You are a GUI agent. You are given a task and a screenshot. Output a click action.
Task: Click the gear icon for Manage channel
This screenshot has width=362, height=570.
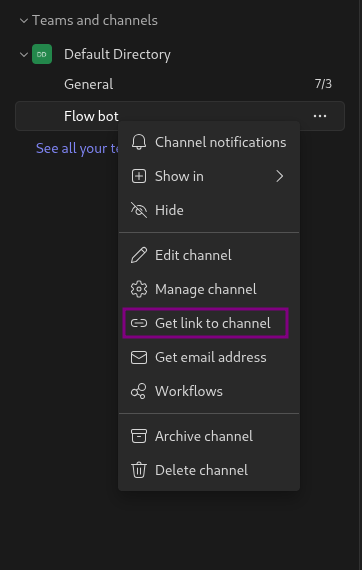(x=139, y=289)
